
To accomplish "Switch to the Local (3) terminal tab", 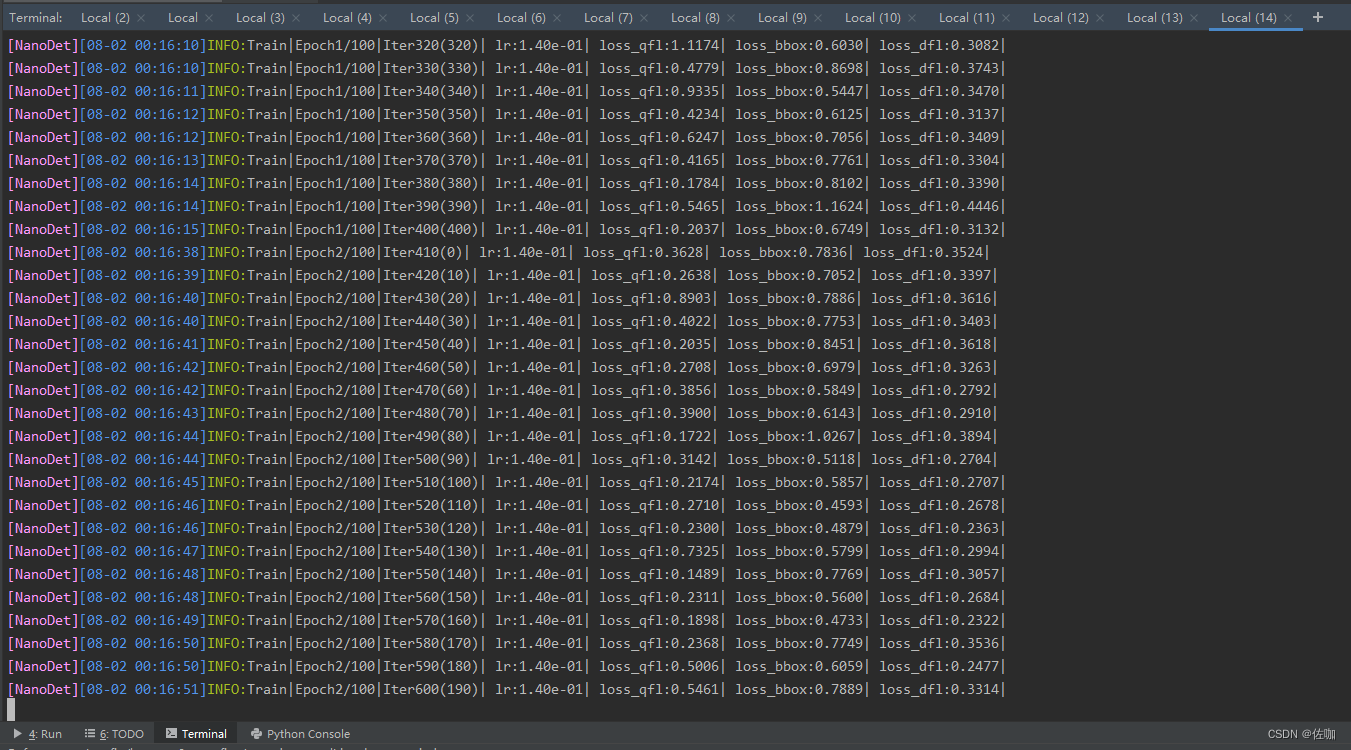I will tap(260, 18).
